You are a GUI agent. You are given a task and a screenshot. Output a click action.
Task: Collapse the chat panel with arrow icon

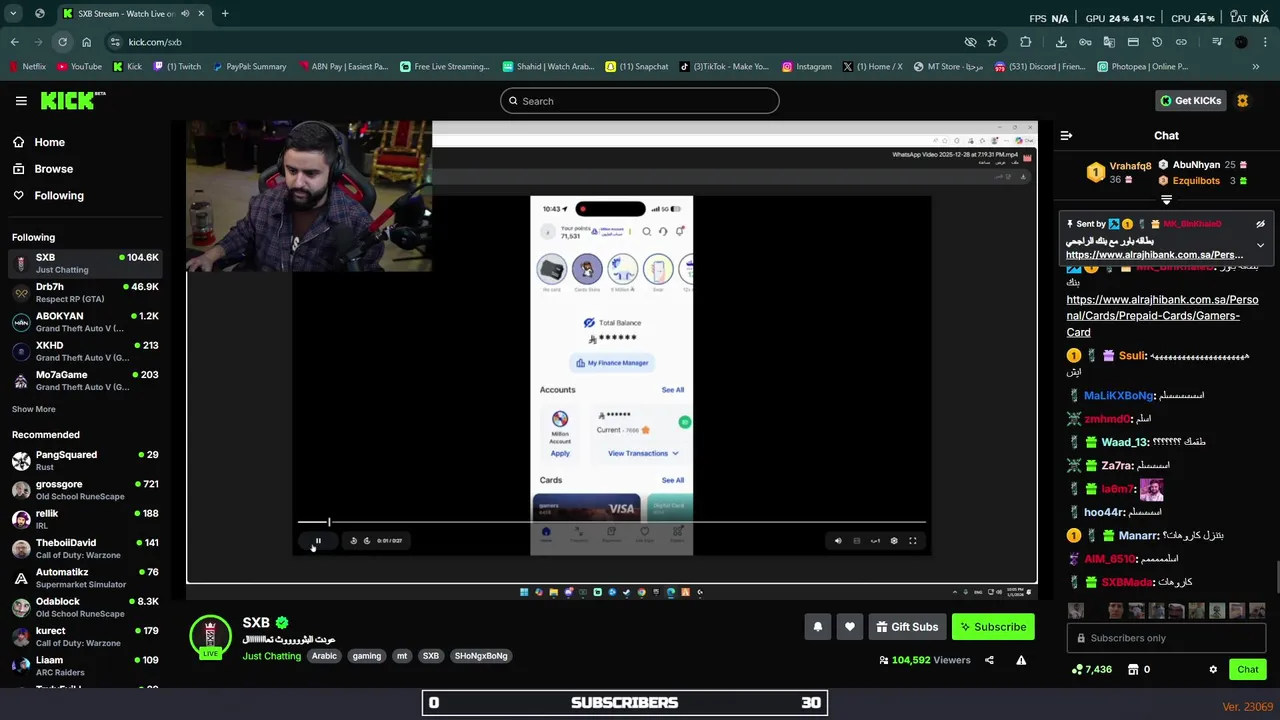(x=1066, y=135)
